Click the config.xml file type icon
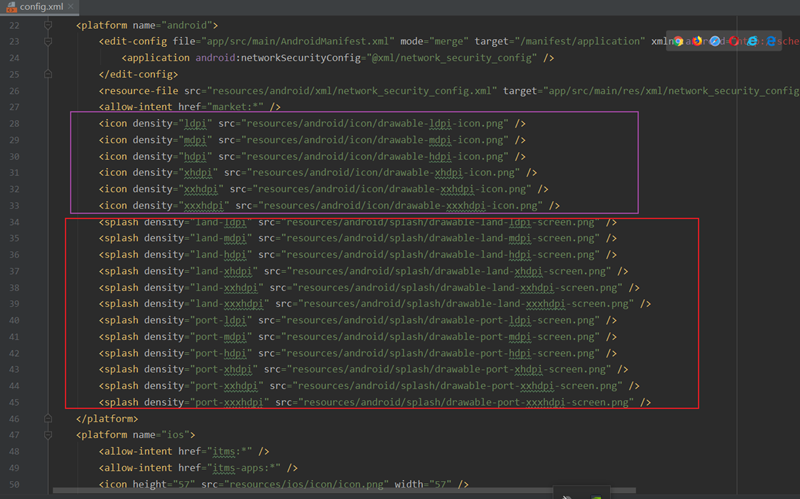 [11, 7]
